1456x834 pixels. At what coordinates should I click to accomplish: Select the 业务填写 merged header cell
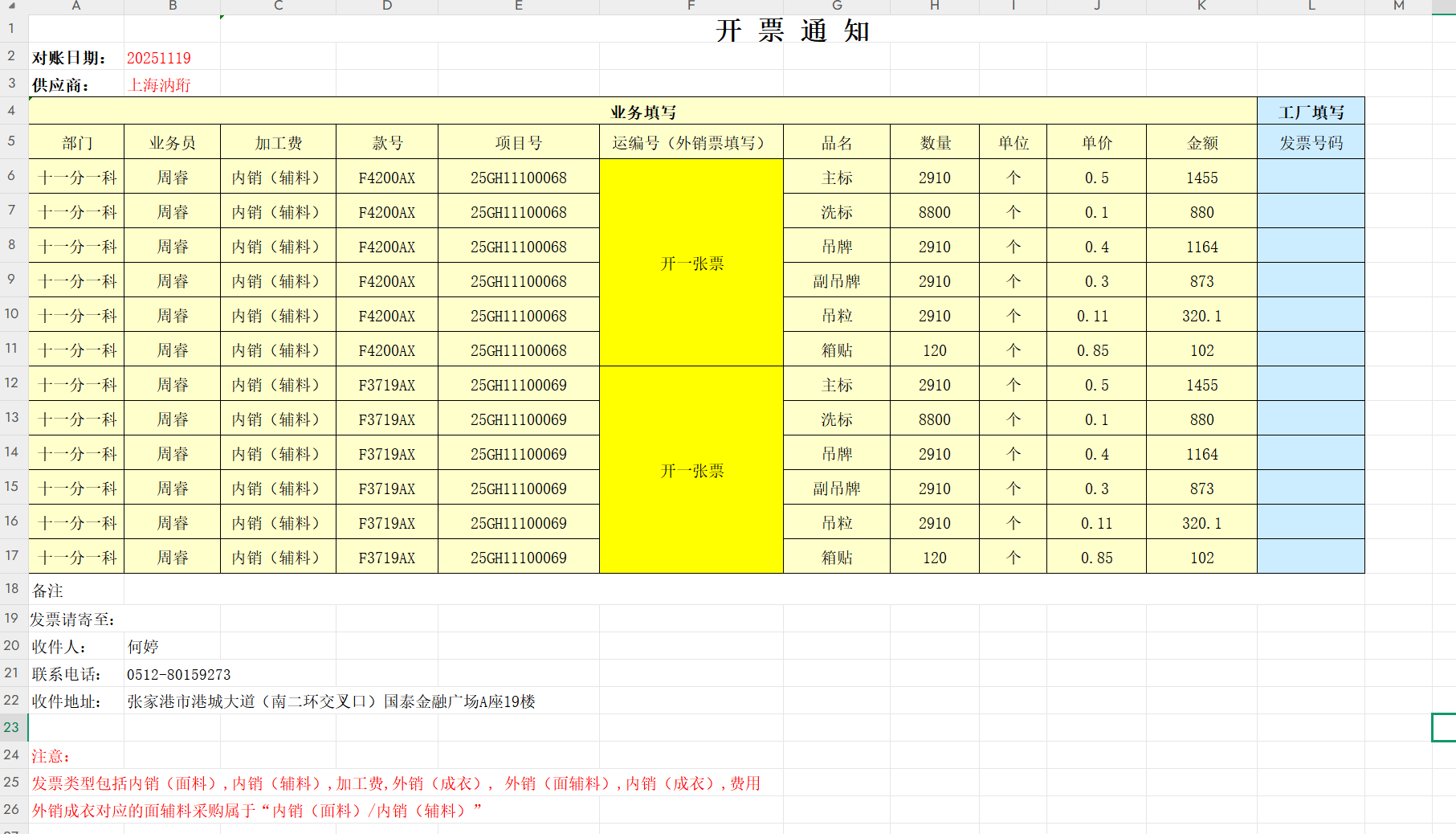pos(642,112)
